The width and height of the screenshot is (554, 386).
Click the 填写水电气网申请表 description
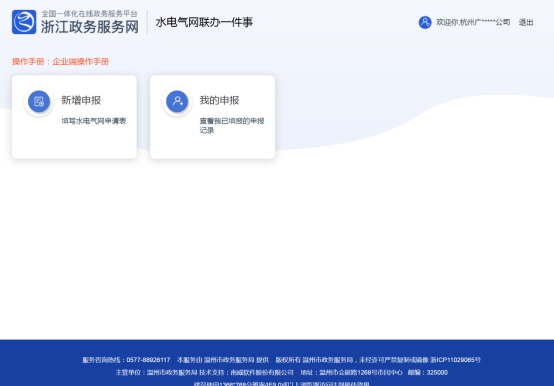(94, 121)
